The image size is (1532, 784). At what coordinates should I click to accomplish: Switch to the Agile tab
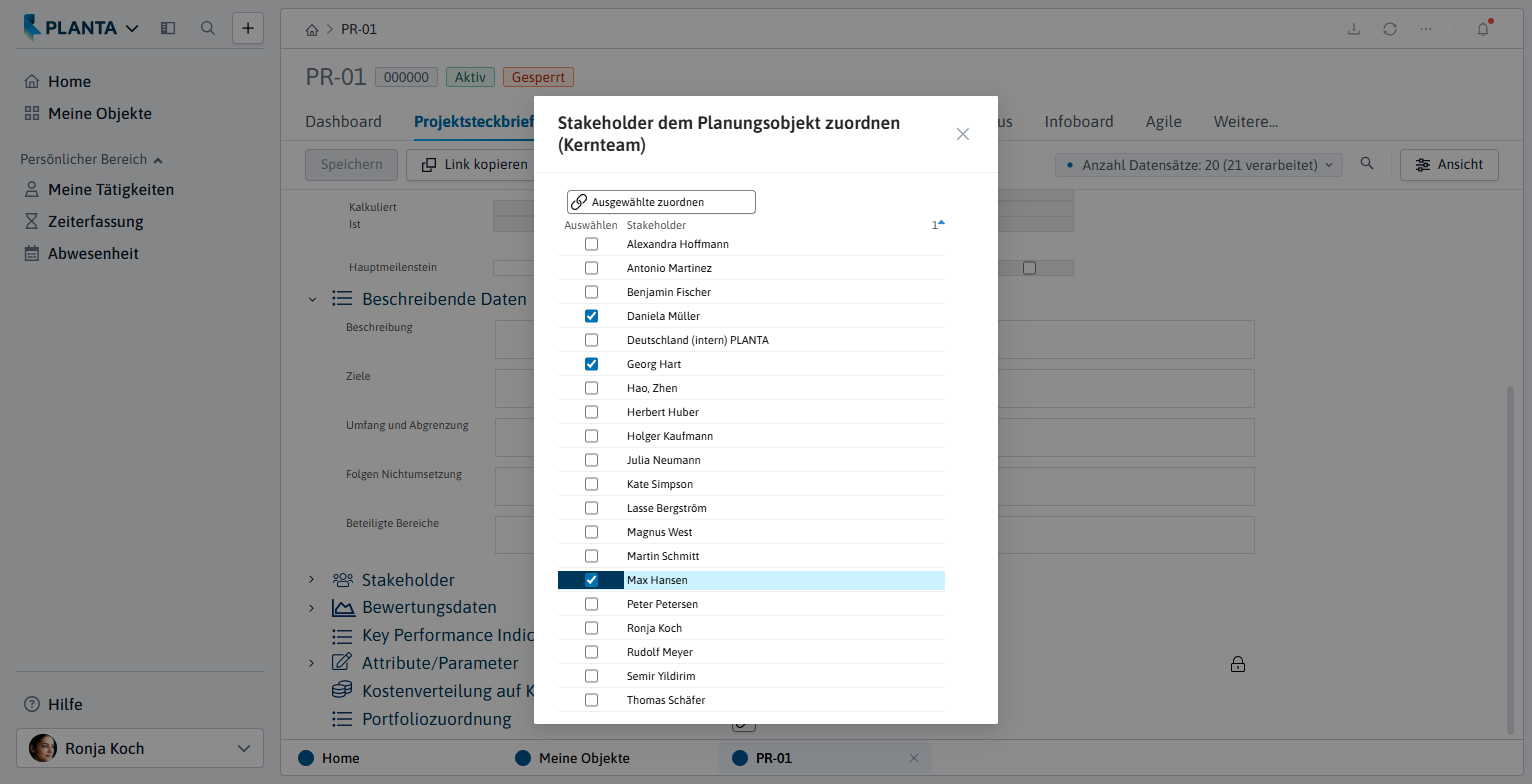pos(1164,122)
